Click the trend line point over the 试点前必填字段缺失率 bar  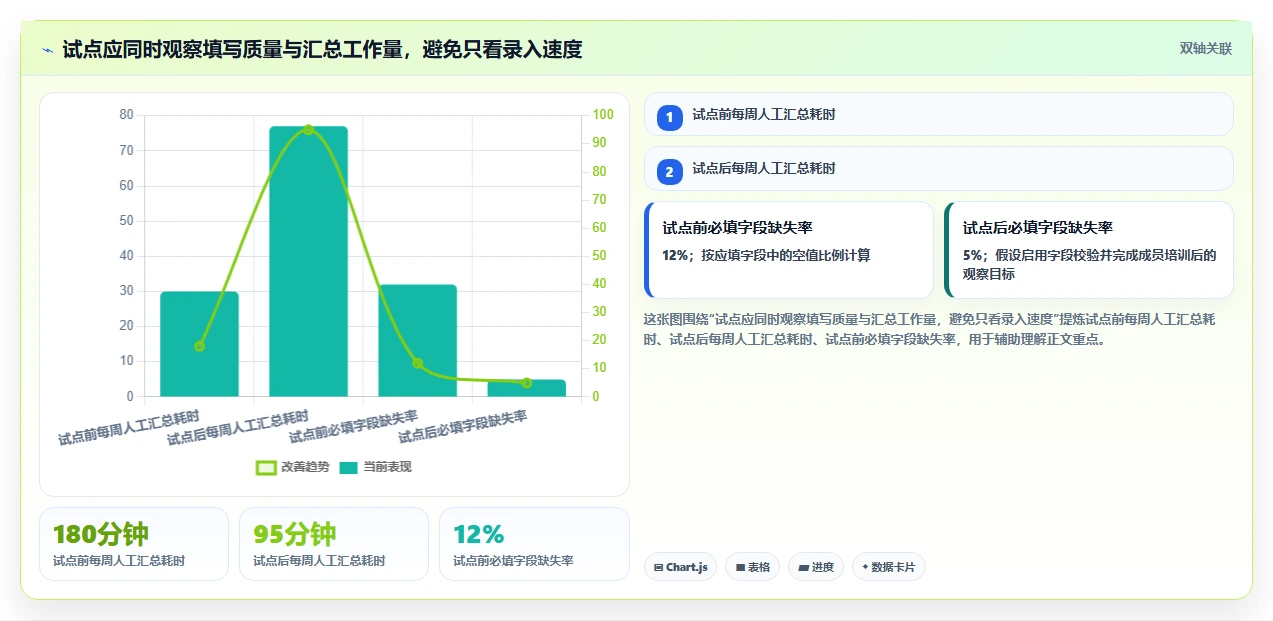[x=417, y=363]
